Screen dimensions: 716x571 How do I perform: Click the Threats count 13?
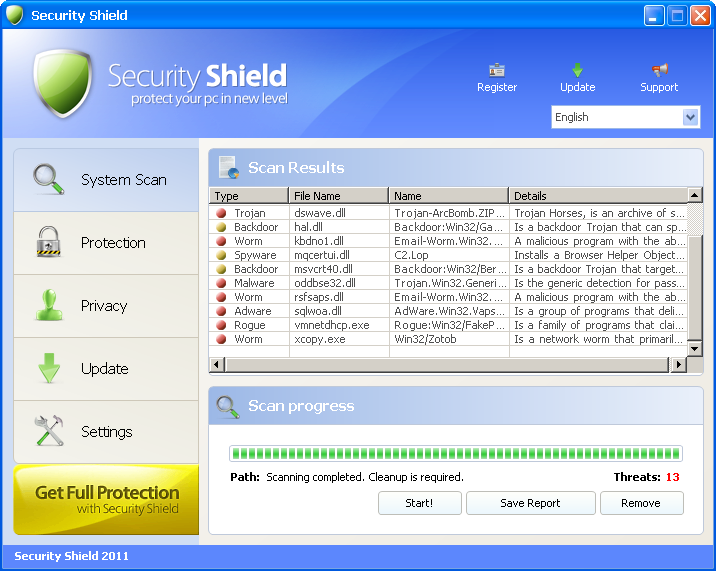coord(672,477)
